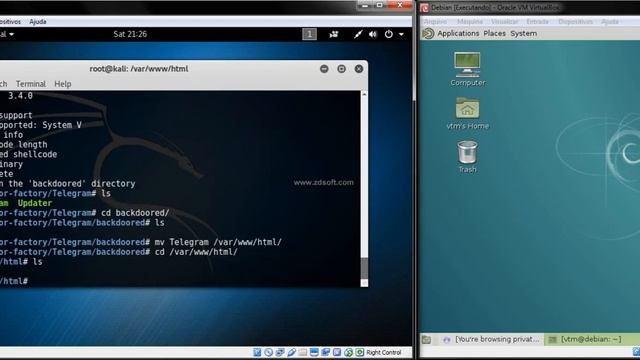This screenshot has height=360, width=640.
Task: Open Visualizar menu in Debian VirtualBox window
Action: tap(504, 22)
